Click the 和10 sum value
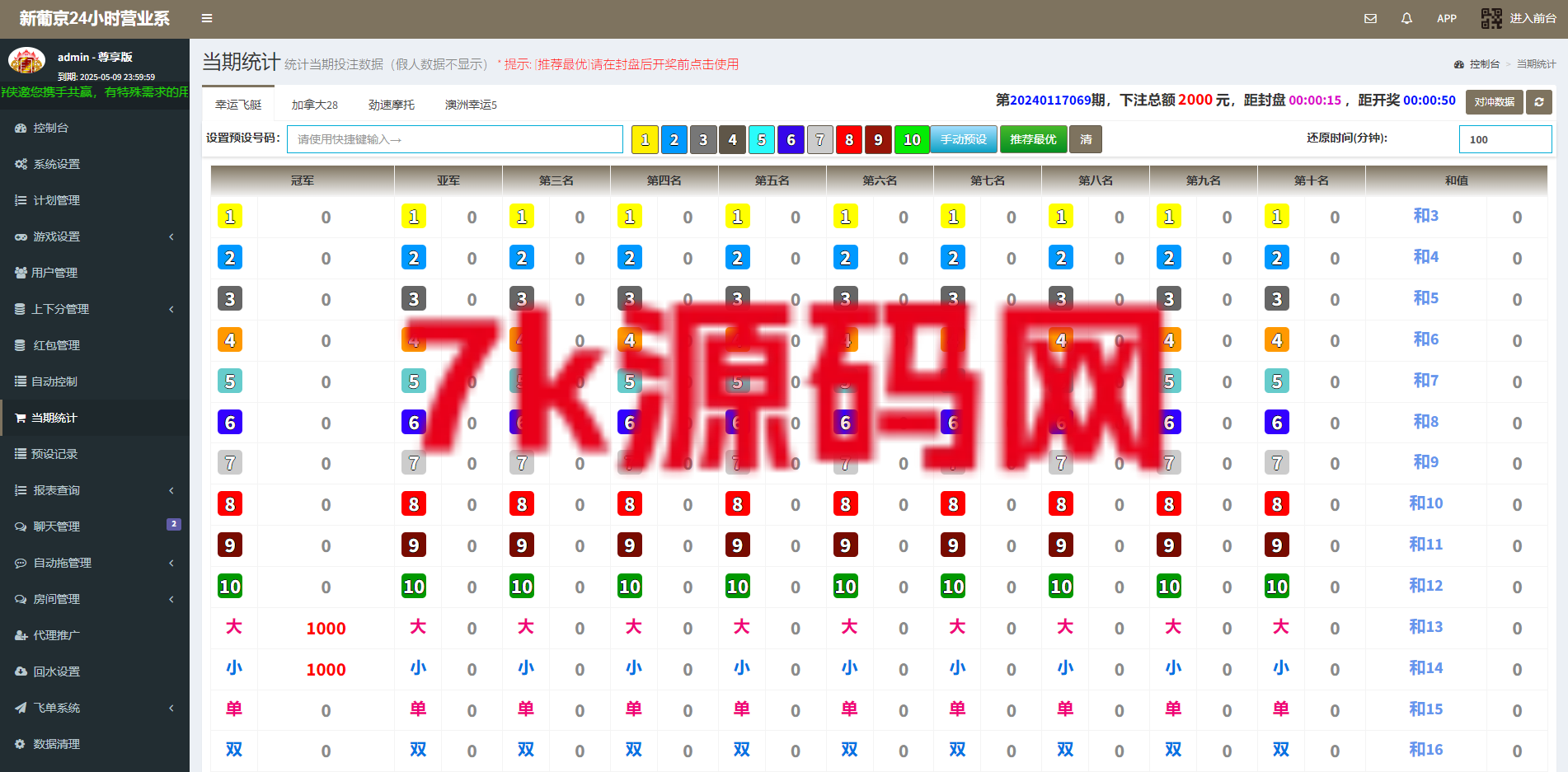Screen dimensions: 1568x772 point(1425,503)
